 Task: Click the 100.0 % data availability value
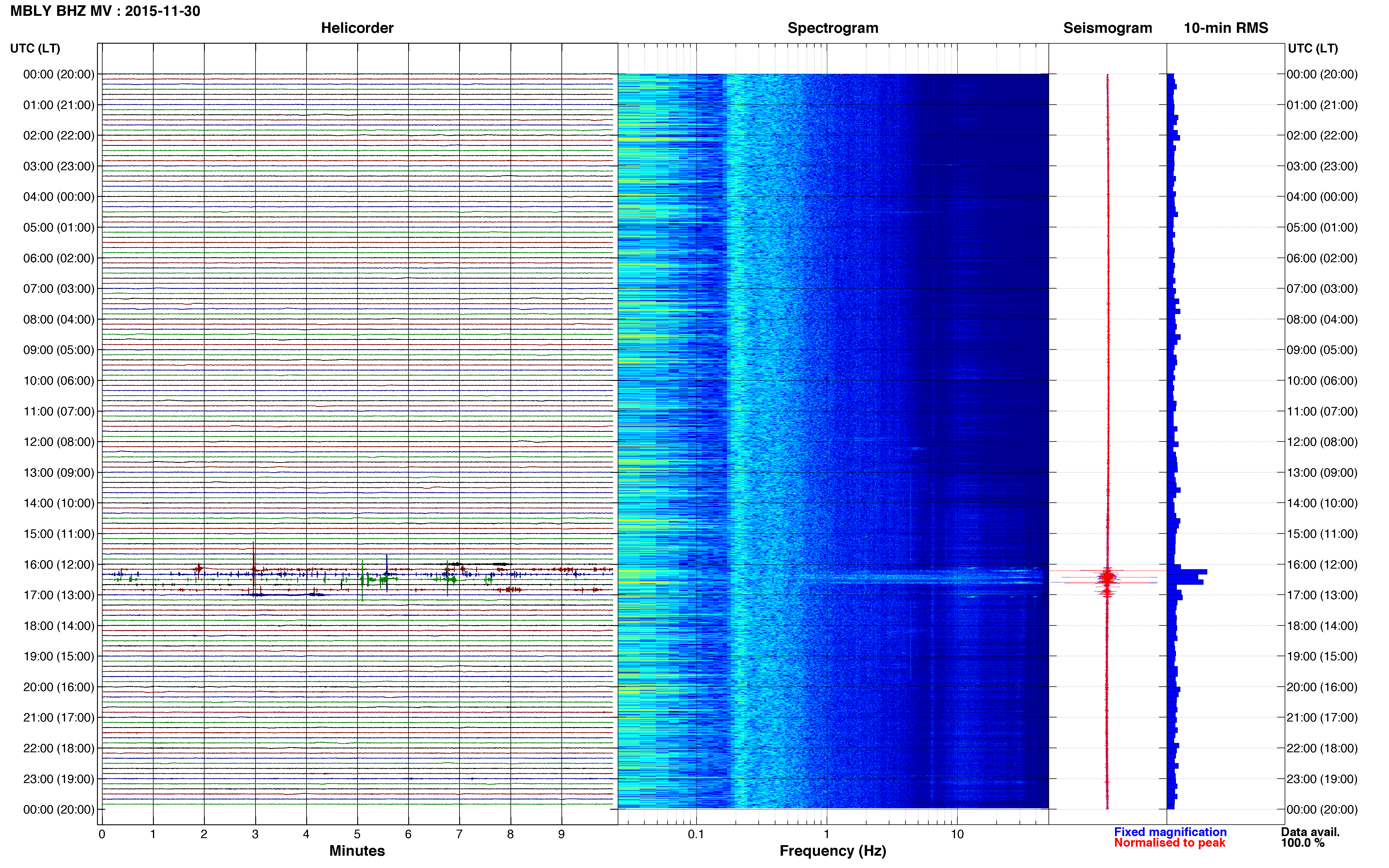(x=1303, y=843)
